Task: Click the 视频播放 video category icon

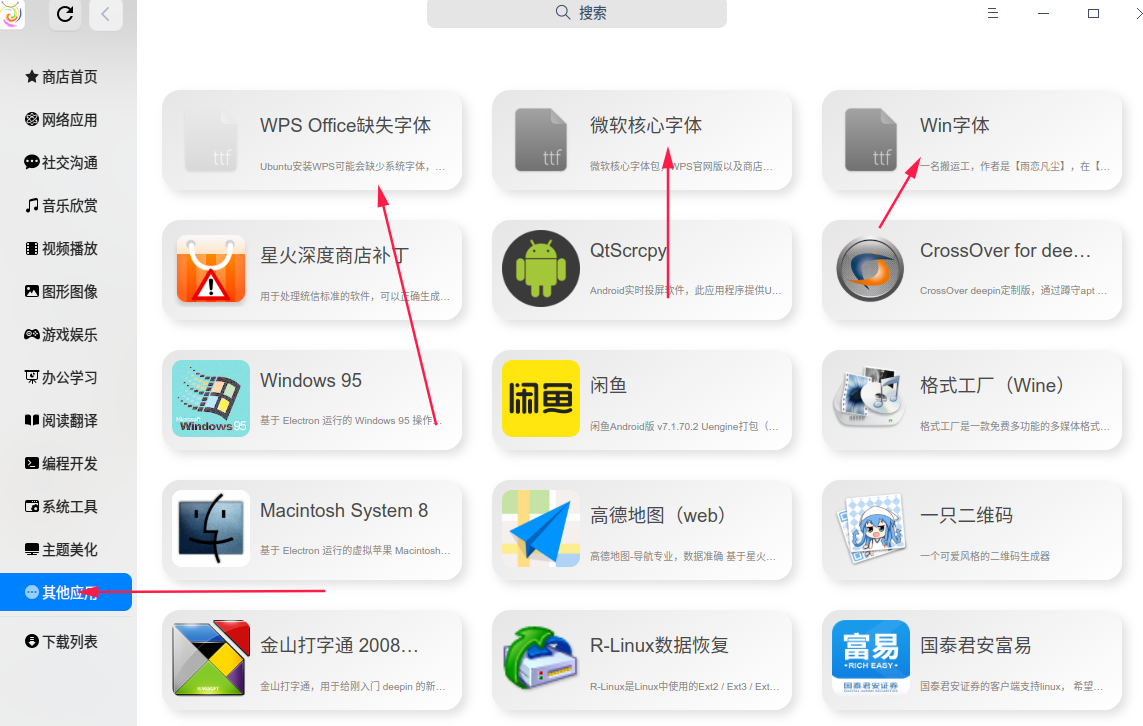Action: pyautogui.click(x=31, y=248)
